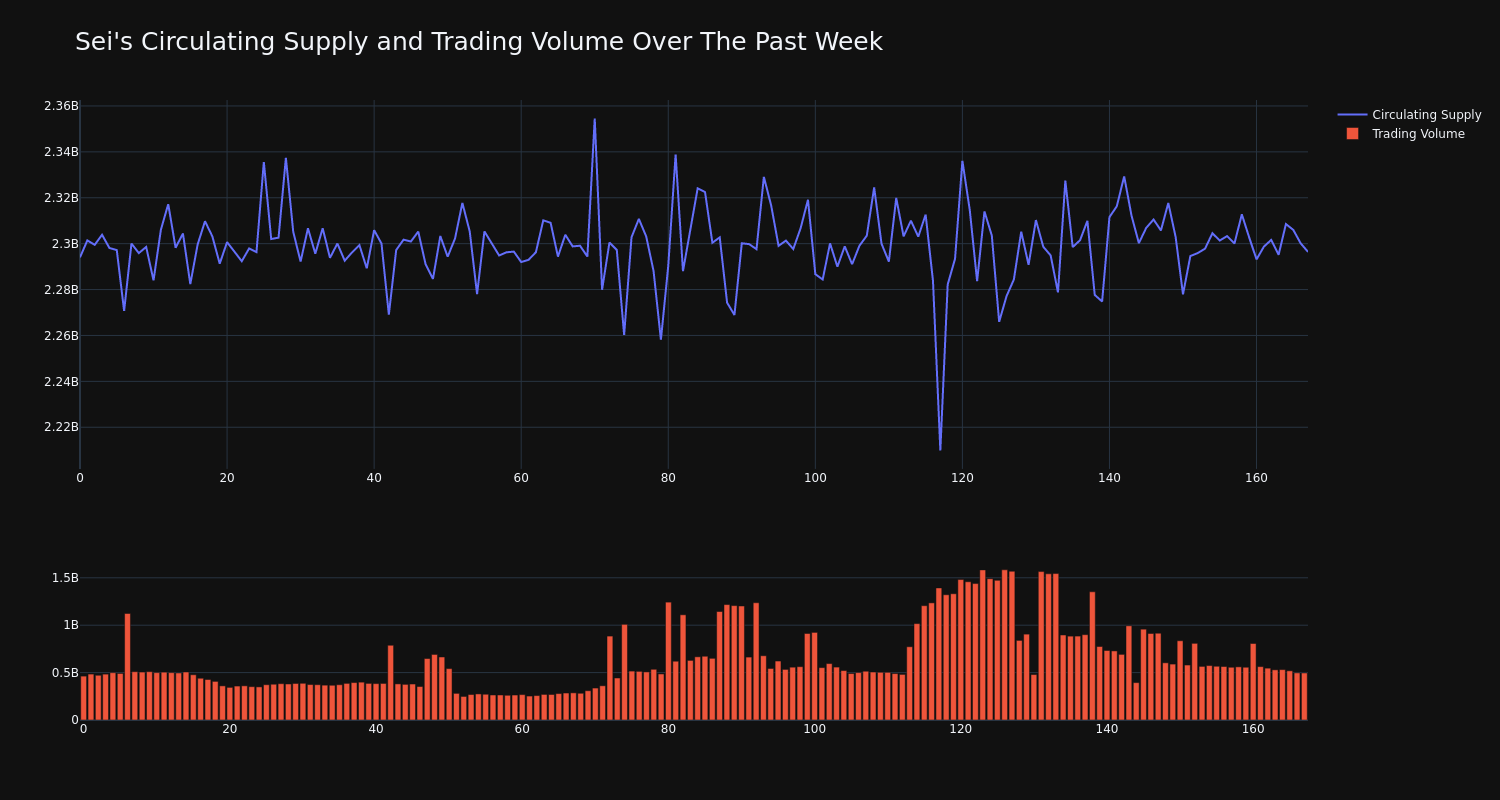This screenshot has width=1500, height=800.
Task: Click the supply line lowest dip near x=117
Action: pos(940,449)
